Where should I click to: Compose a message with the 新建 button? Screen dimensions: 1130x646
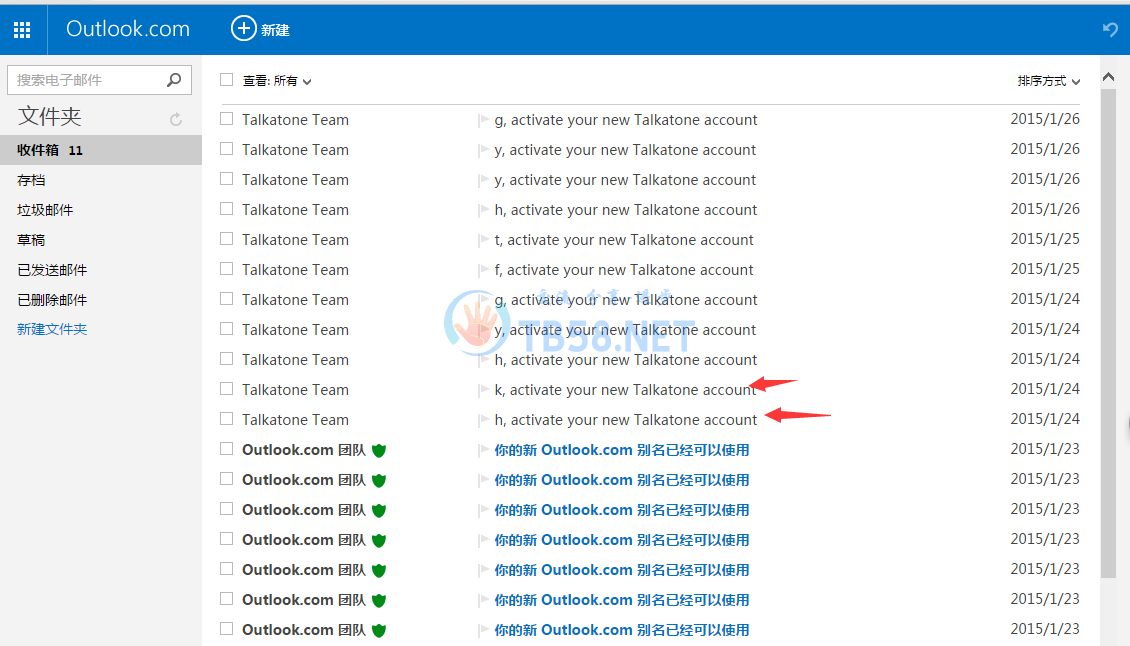(x=260, y=29)
